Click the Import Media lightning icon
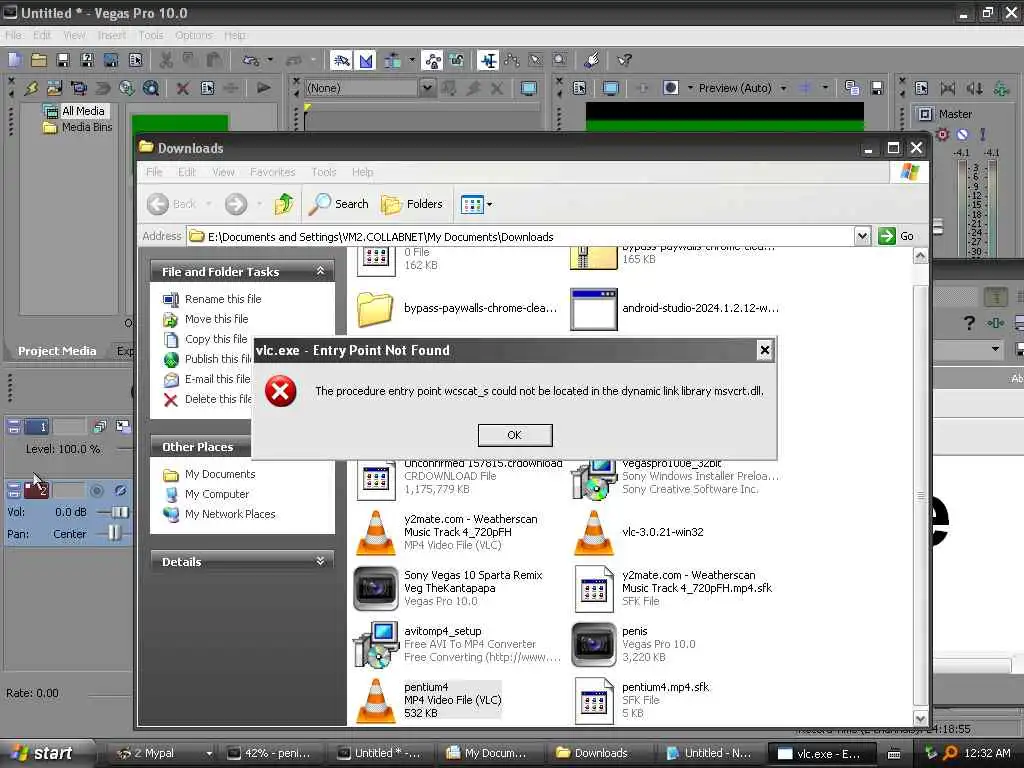This screenshot has width=1024, height=768. (x=31, y=88)
